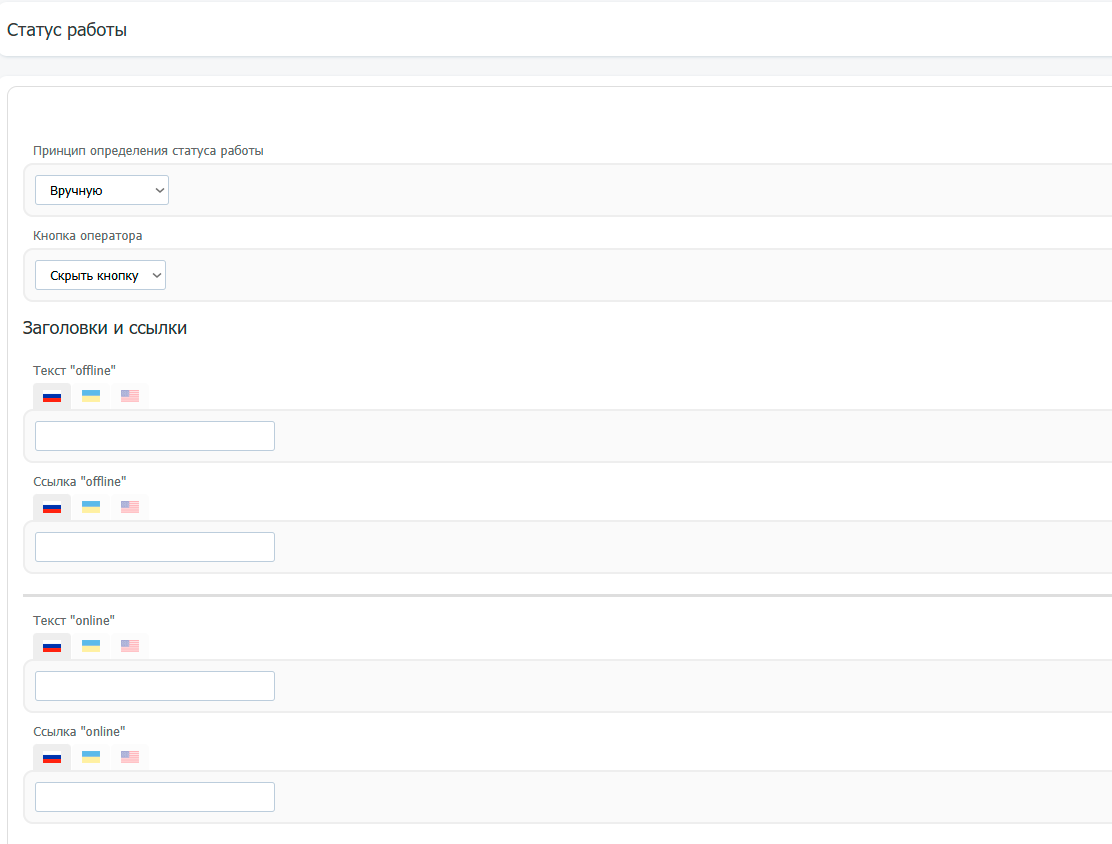Click into the Ссылка "offline" input field

pyautogui.click(x=155, y=547)
